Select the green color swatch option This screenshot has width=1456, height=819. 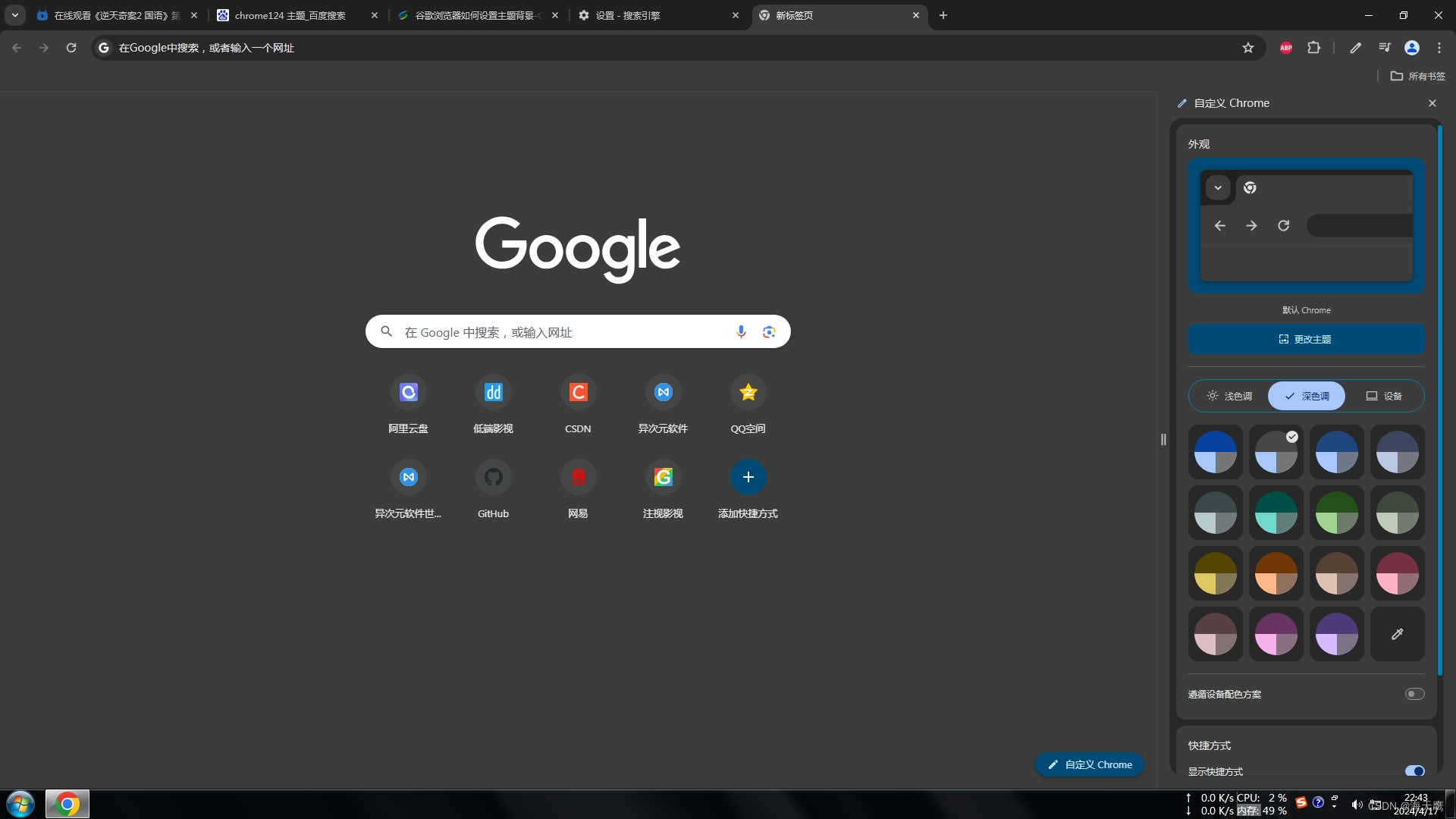pos(1336,512)
